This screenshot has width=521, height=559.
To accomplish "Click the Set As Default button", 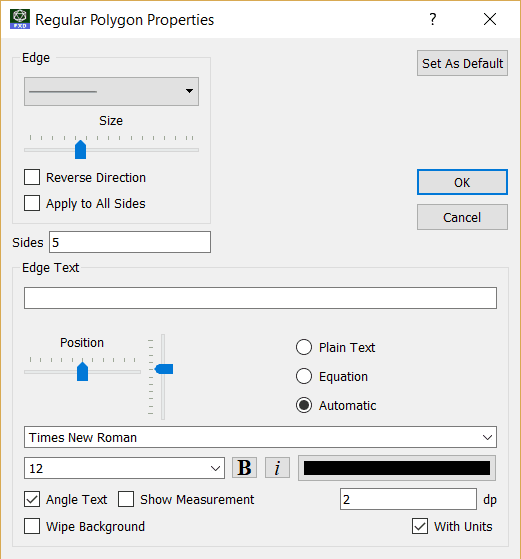I will (x=462, y=63).
